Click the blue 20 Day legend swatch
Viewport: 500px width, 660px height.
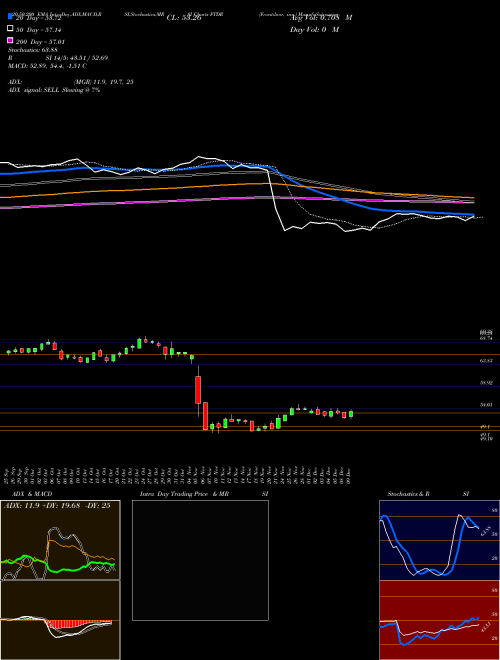[x=10, y=16]
